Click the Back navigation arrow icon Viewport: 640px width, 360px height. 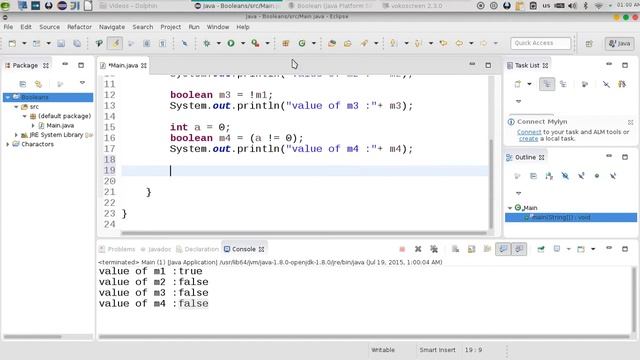[x=459, y=43]
